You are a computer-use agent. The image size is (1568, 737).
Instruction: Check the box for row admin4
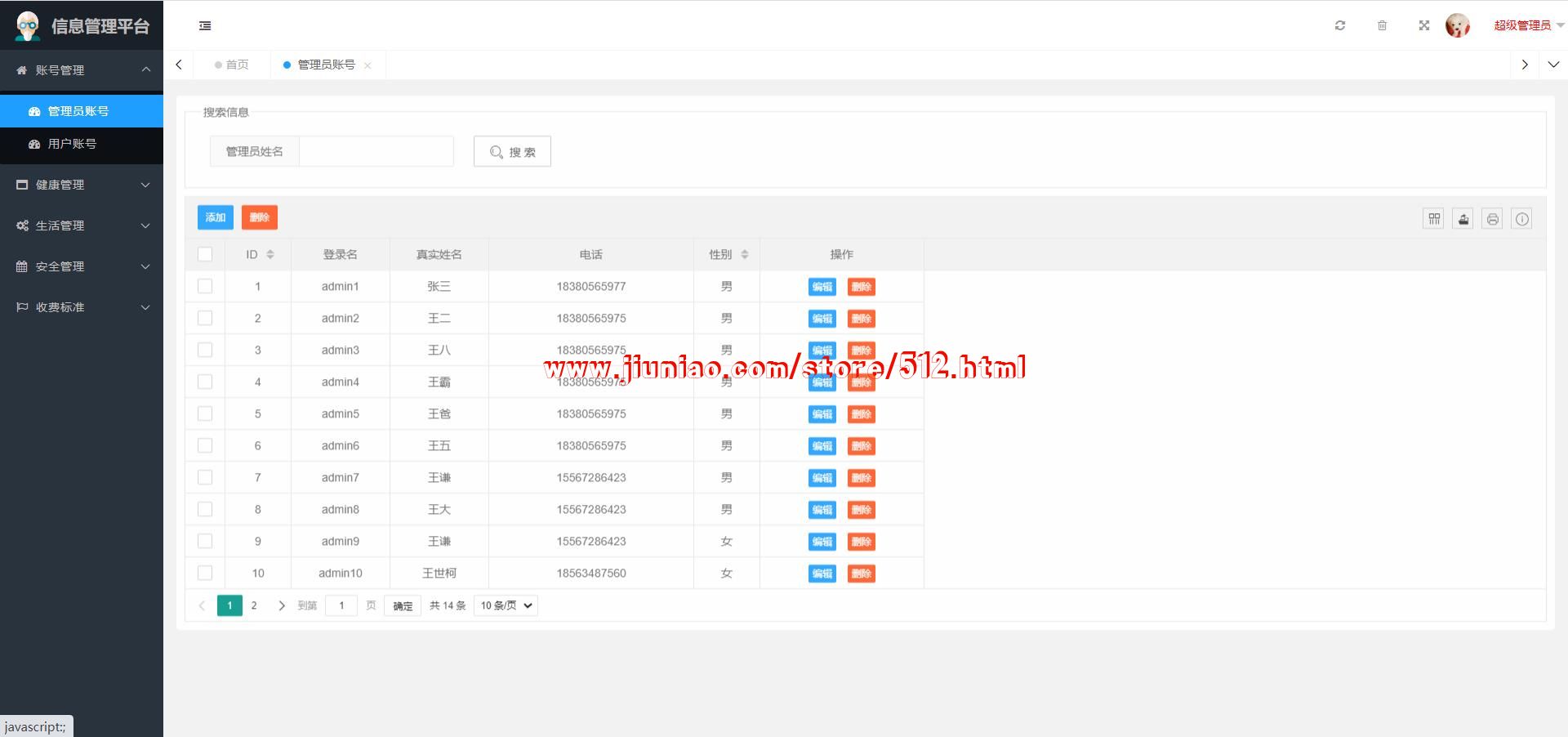(x=205, y=382)
